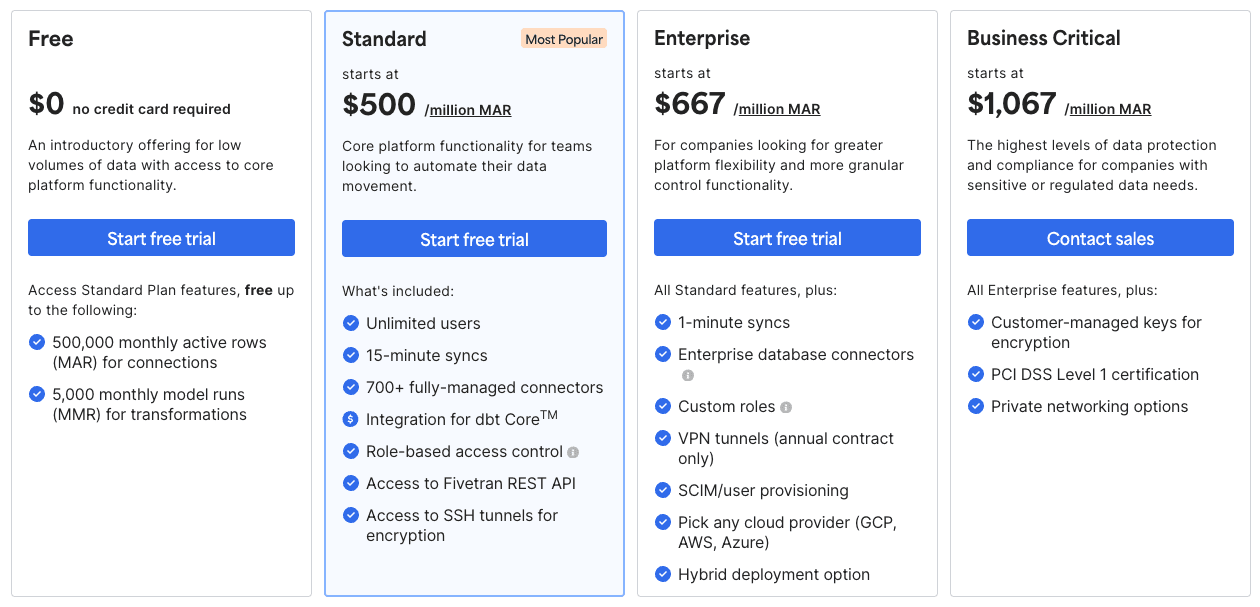Open the /million MAR link beside $1,067
Viewport: 1260px width, 607px height.
click(x=1108, y=109)
